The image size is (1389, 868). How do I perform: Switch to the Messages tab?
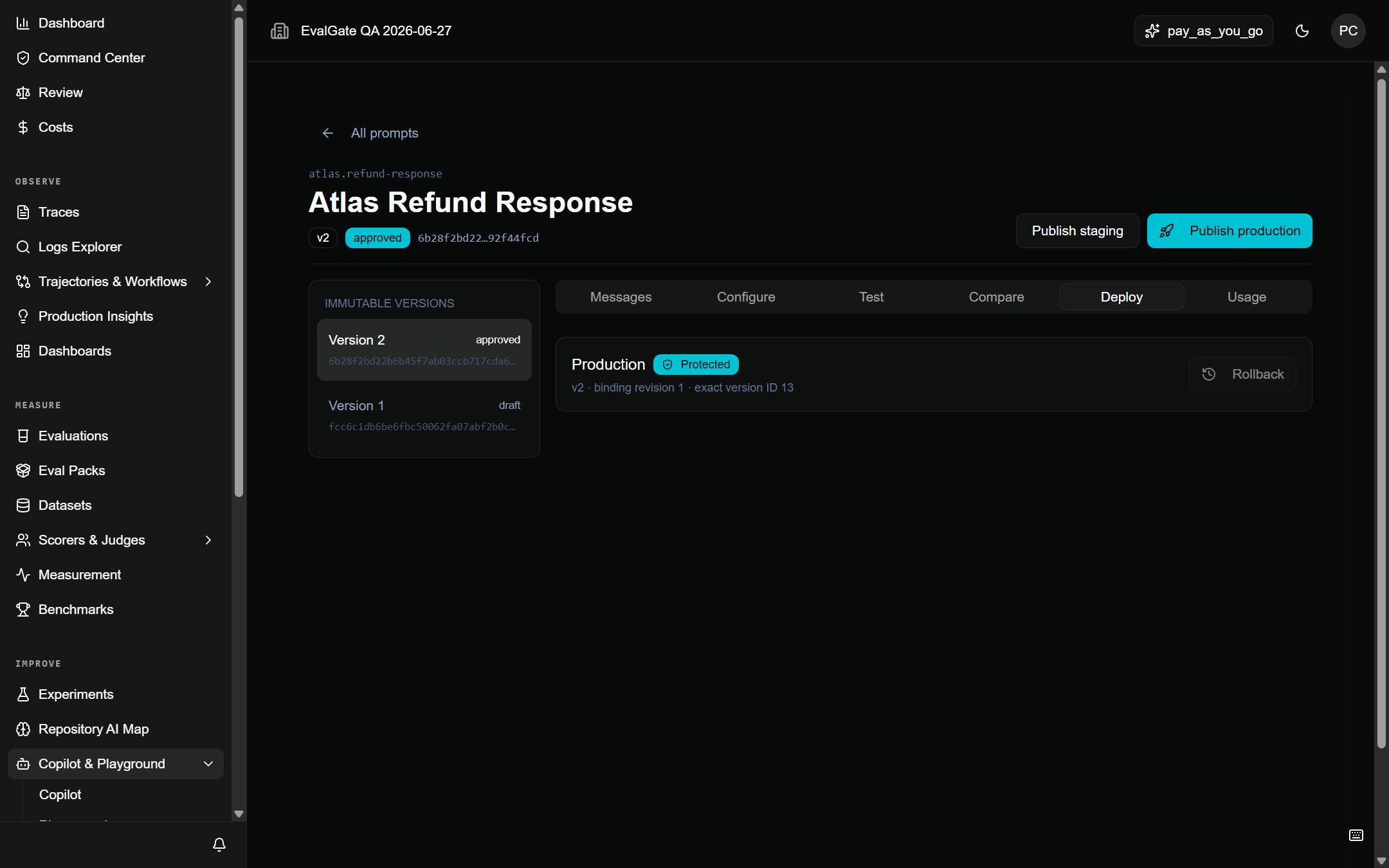621,297
